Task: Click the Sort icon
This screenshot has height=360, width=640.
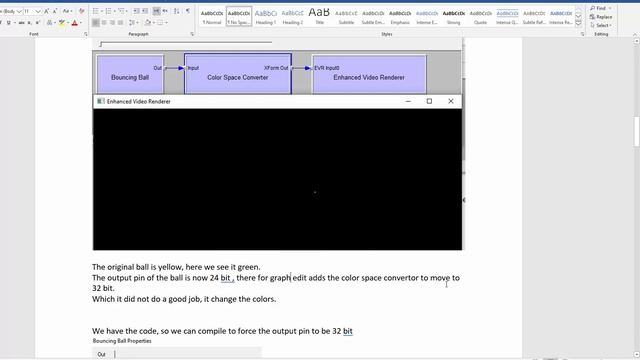Action: pyautogui.click(x=176, y=11)
